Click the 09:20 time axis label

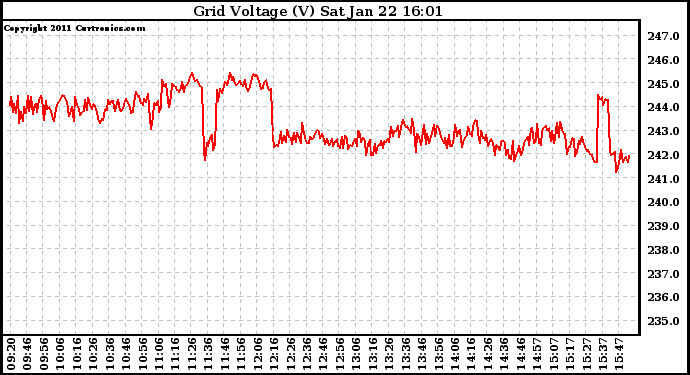11,354
